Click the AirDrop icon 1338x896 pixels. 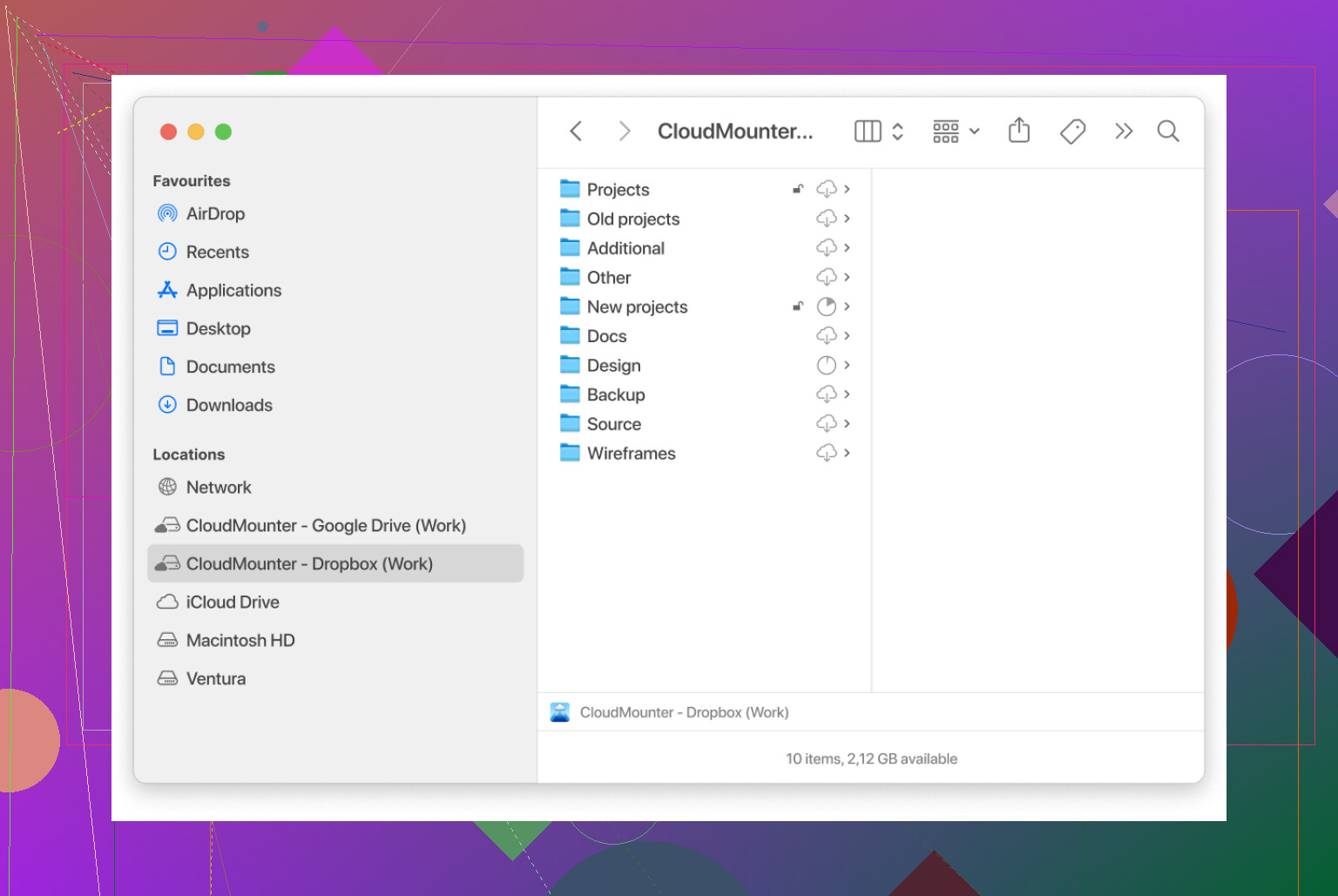(x=167, y=213)
